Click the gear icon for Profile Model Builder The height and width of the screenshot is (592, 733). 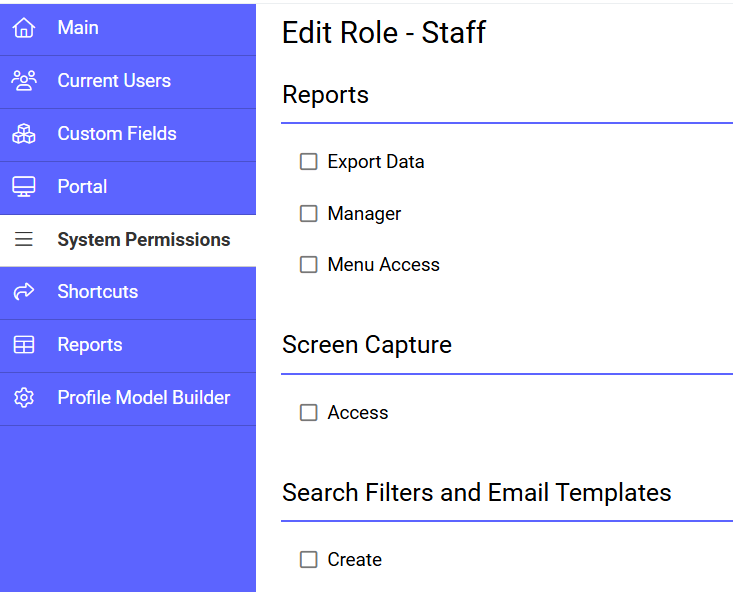(x=24, y=398)
